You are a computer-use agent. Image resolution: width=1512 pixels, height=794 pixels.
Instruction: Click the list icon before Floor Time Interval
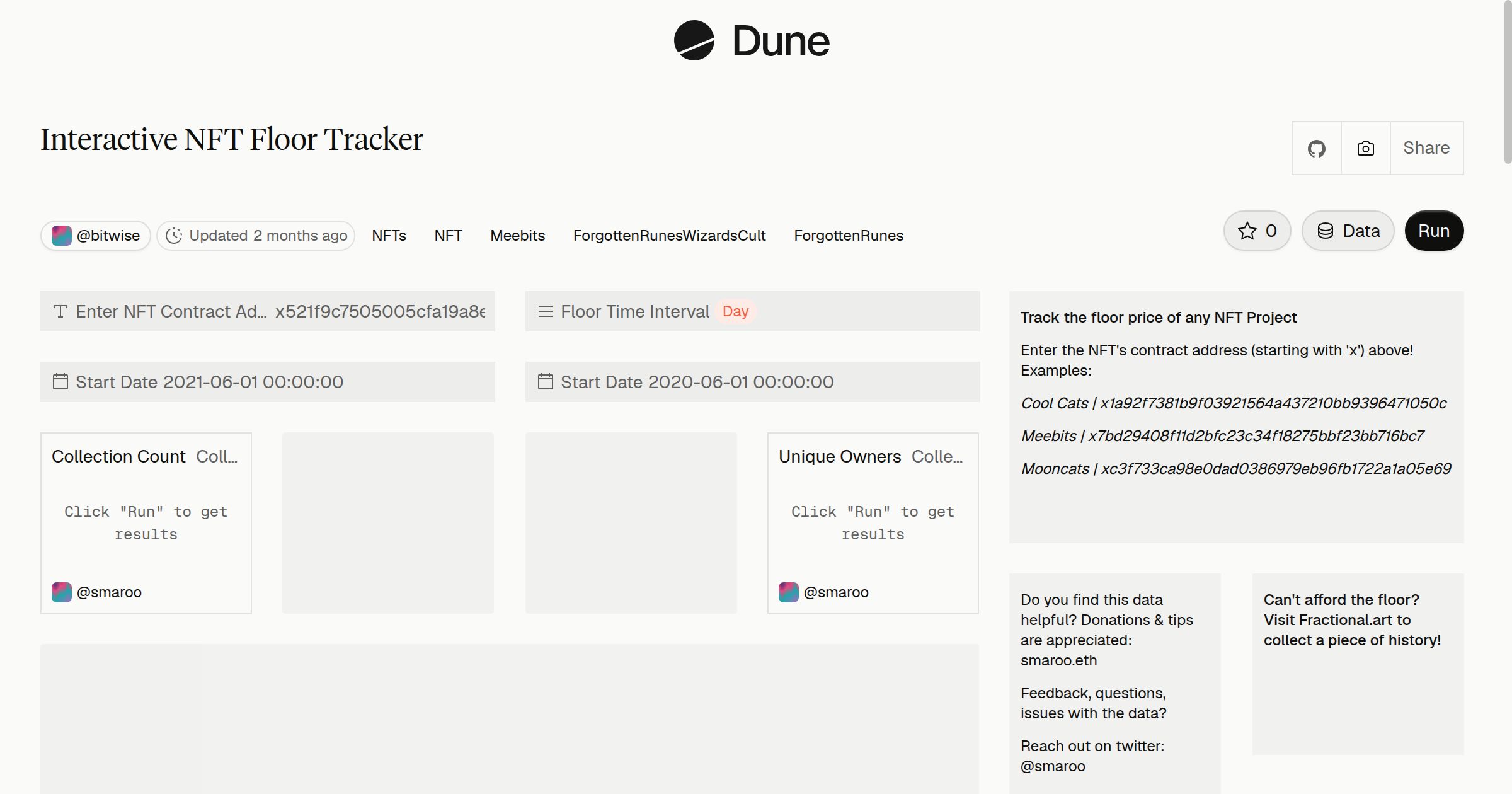click(x=546, y=311)
